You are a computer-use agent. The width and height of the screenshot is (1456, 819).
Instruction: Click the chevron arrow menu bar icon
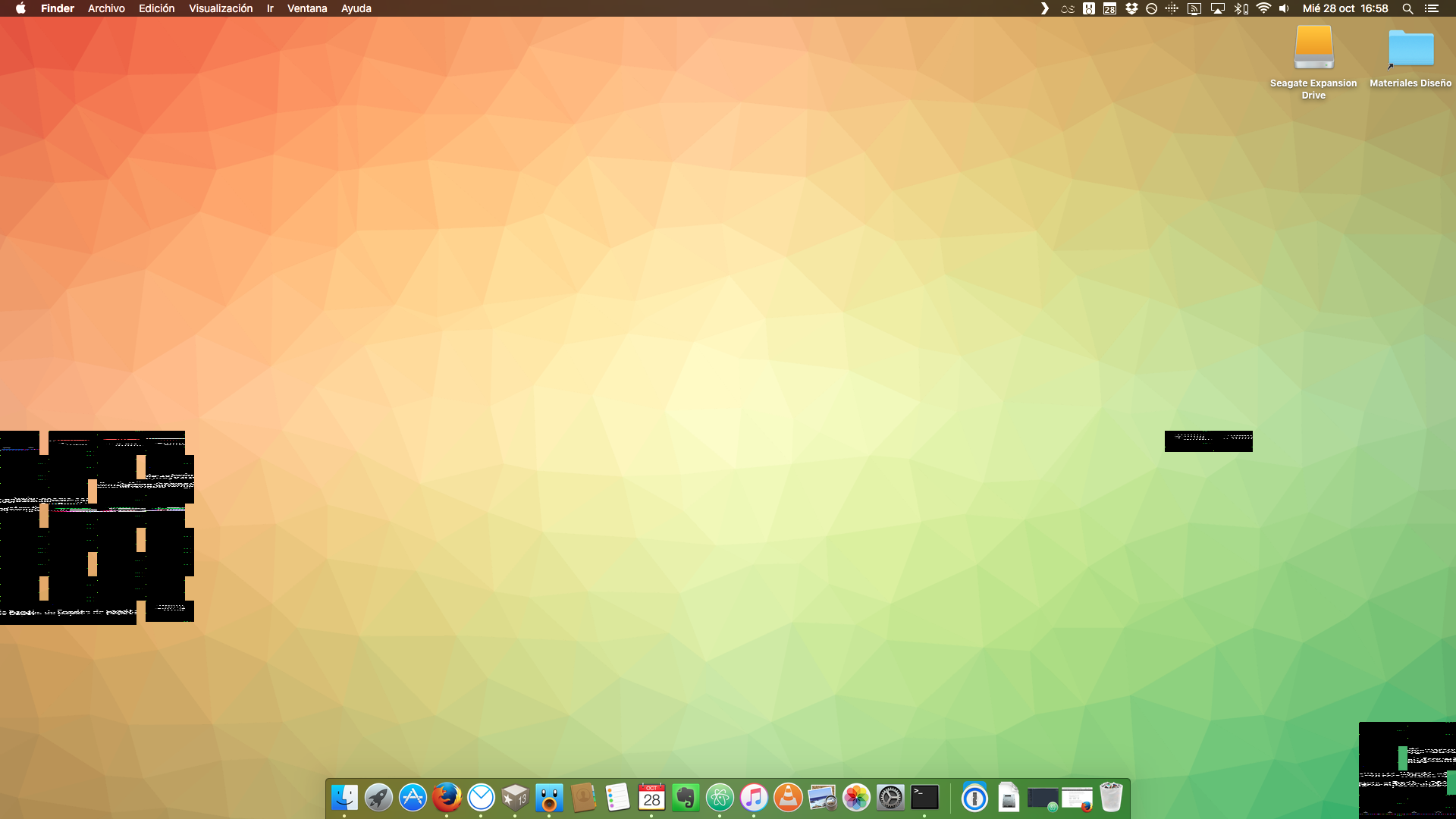(1044, 8)
